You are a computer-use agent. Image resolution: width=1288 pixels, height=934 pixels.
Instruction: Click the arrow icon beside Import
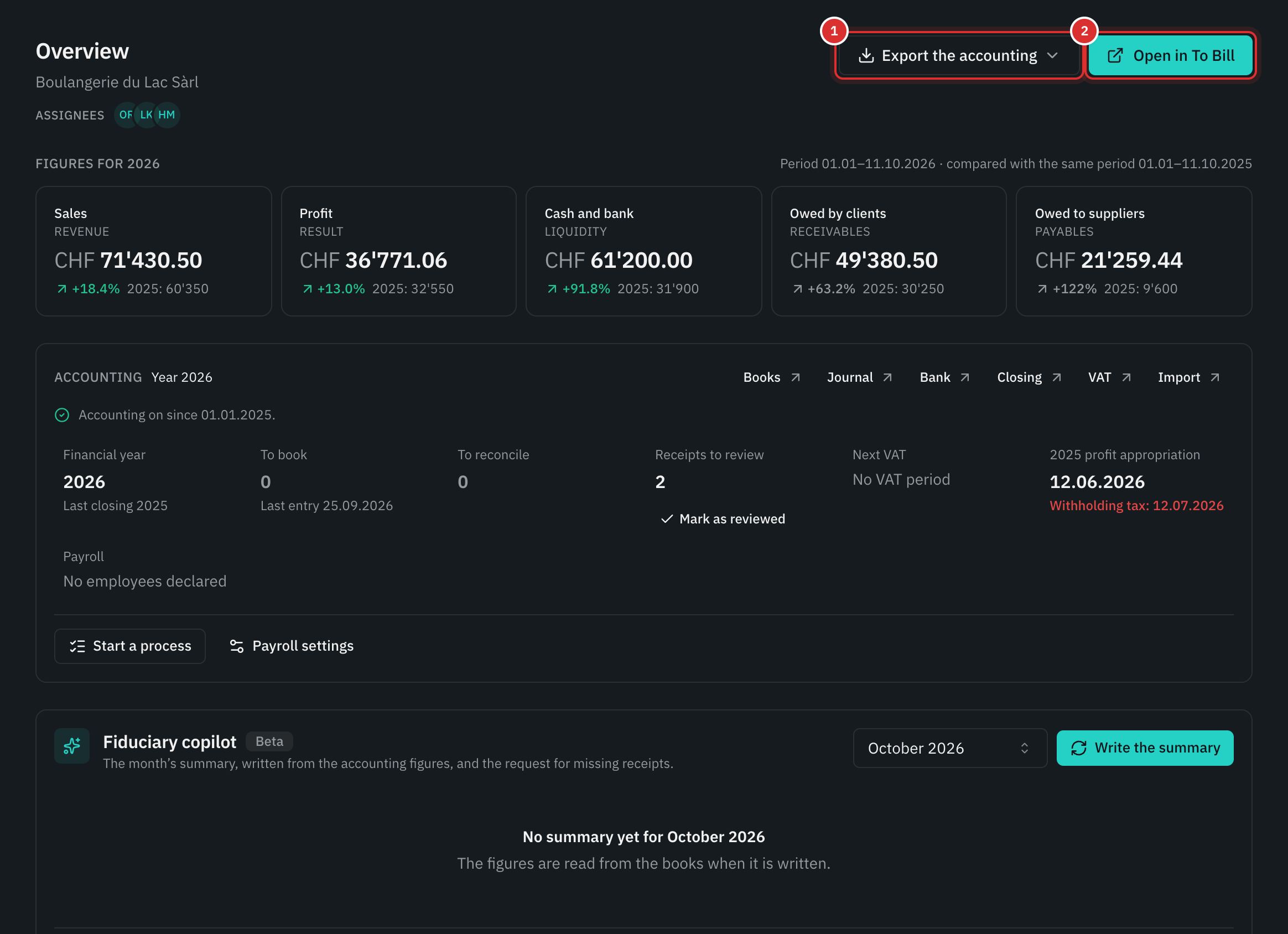pos(1215,377)
